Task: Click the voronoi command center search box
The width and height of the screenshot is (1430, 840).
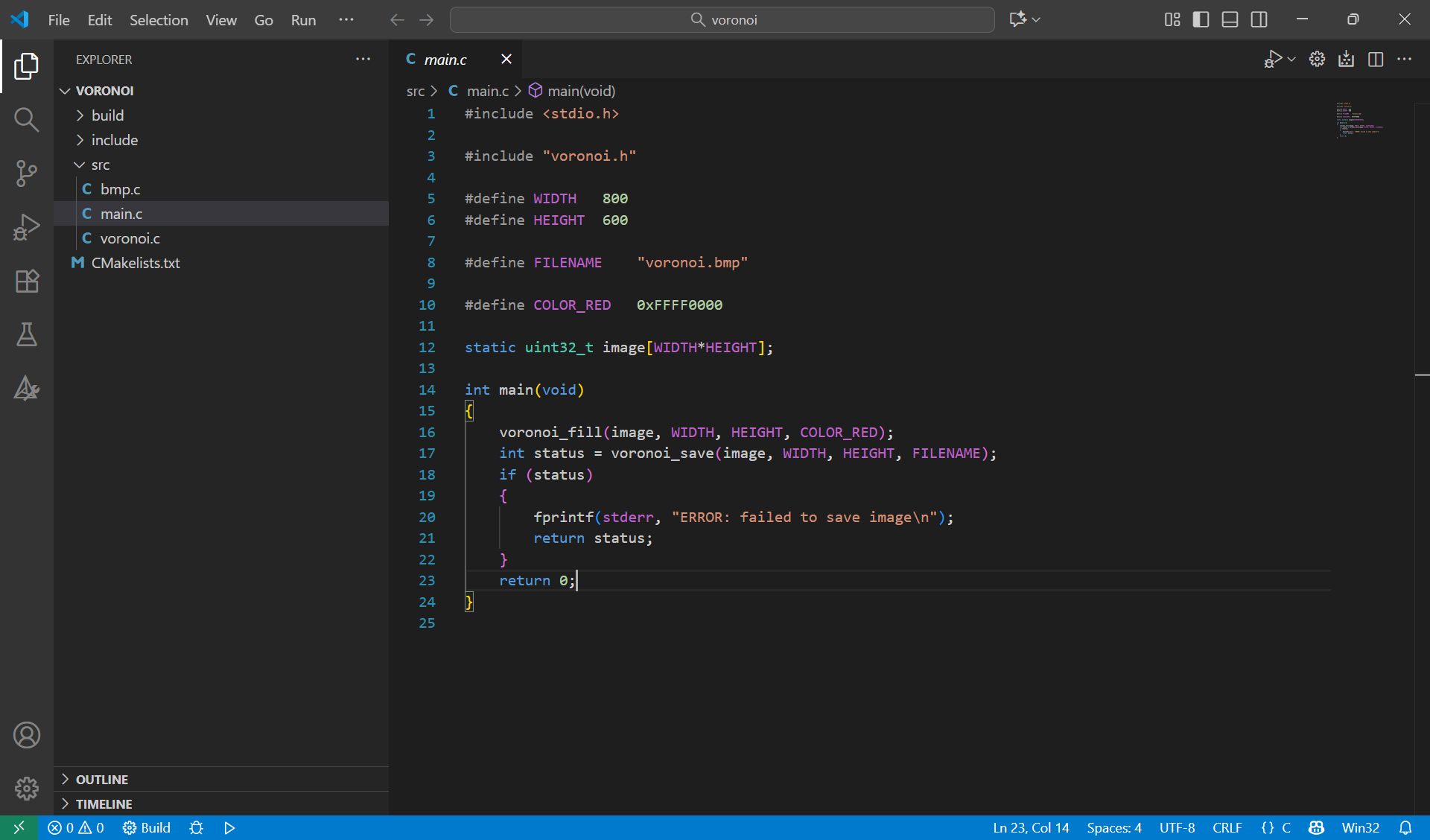Action: 722,20
